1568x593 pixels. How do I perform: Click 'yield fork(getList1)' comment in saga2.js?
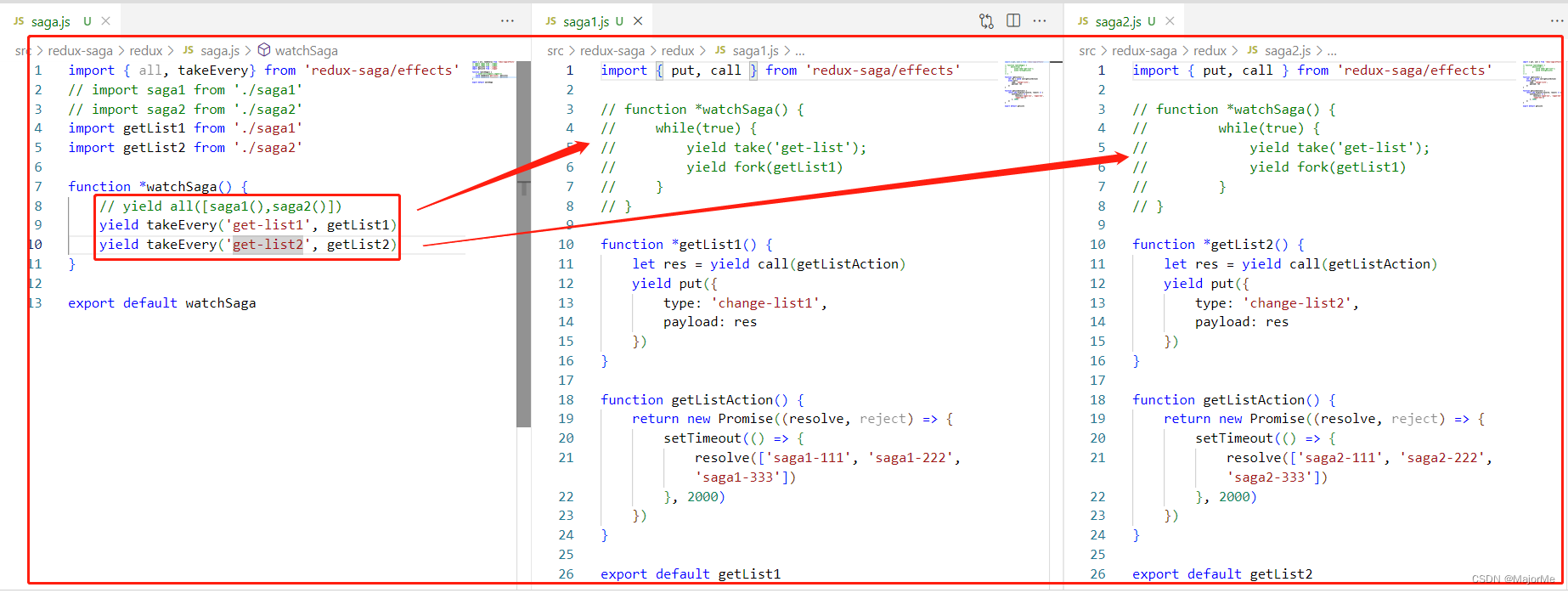[1328, 167]
